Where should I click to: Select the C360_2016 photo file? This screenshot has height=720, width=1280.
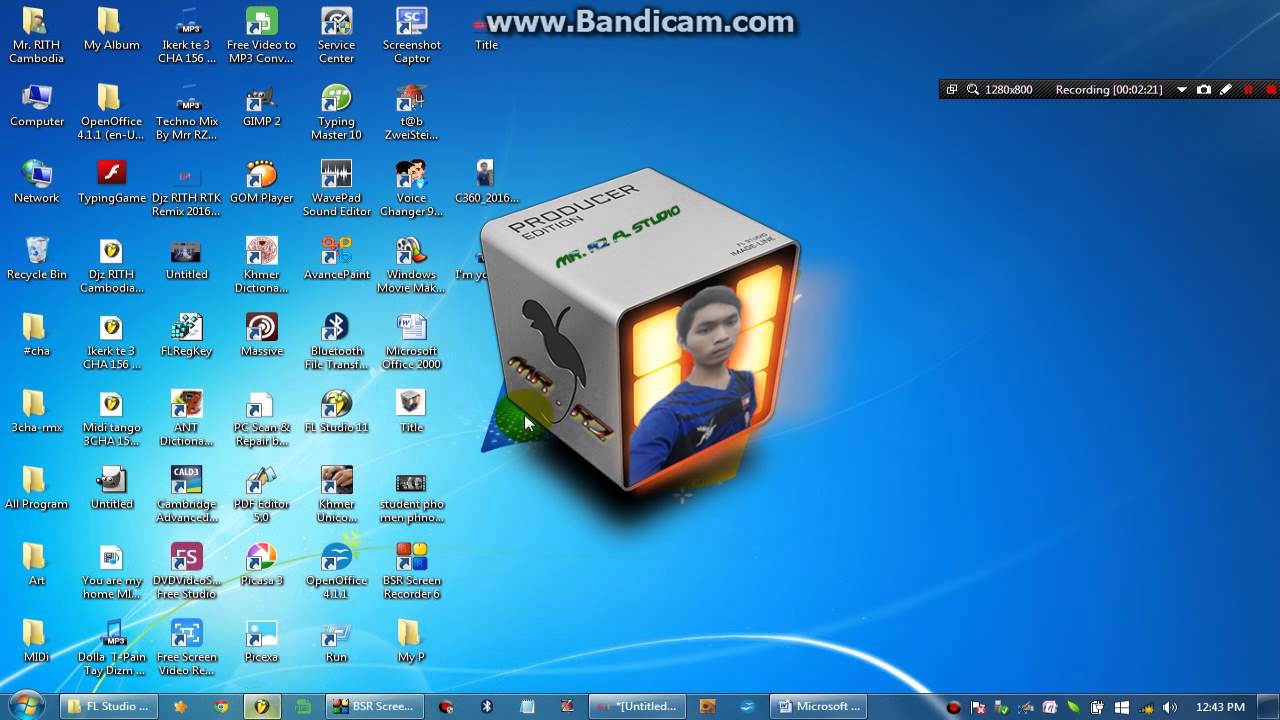pos(485,182)
